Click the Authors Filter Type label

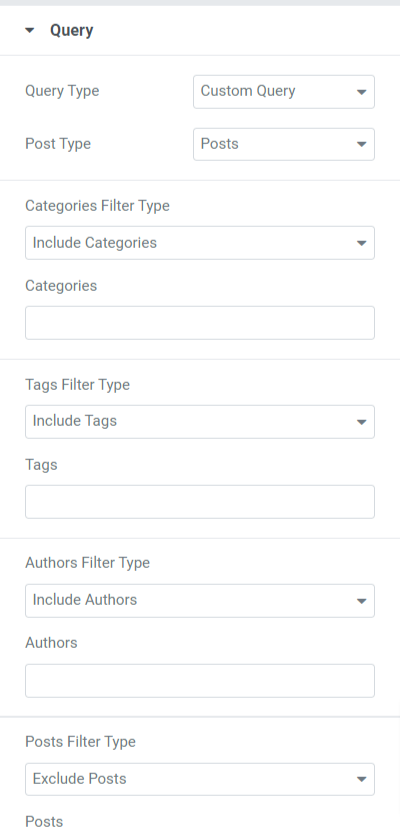87,563
